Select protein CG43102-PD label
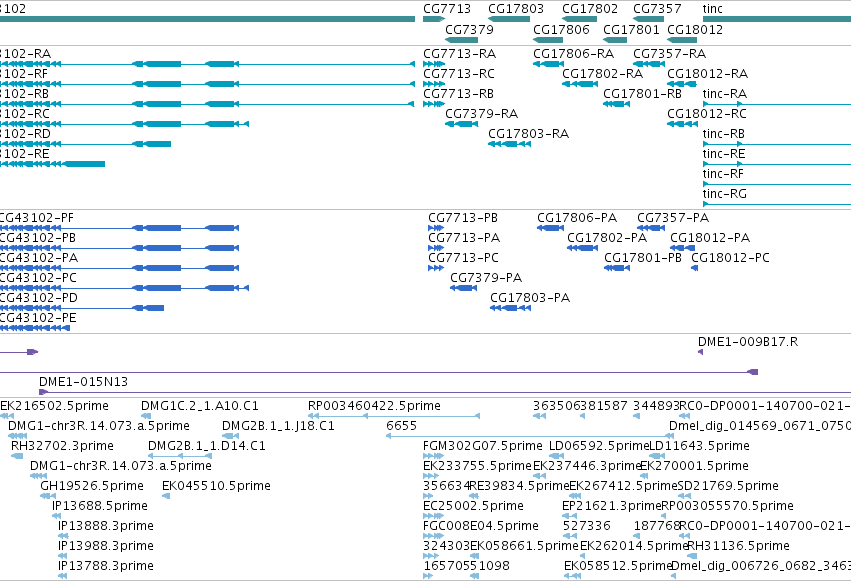 coord(38,298)
